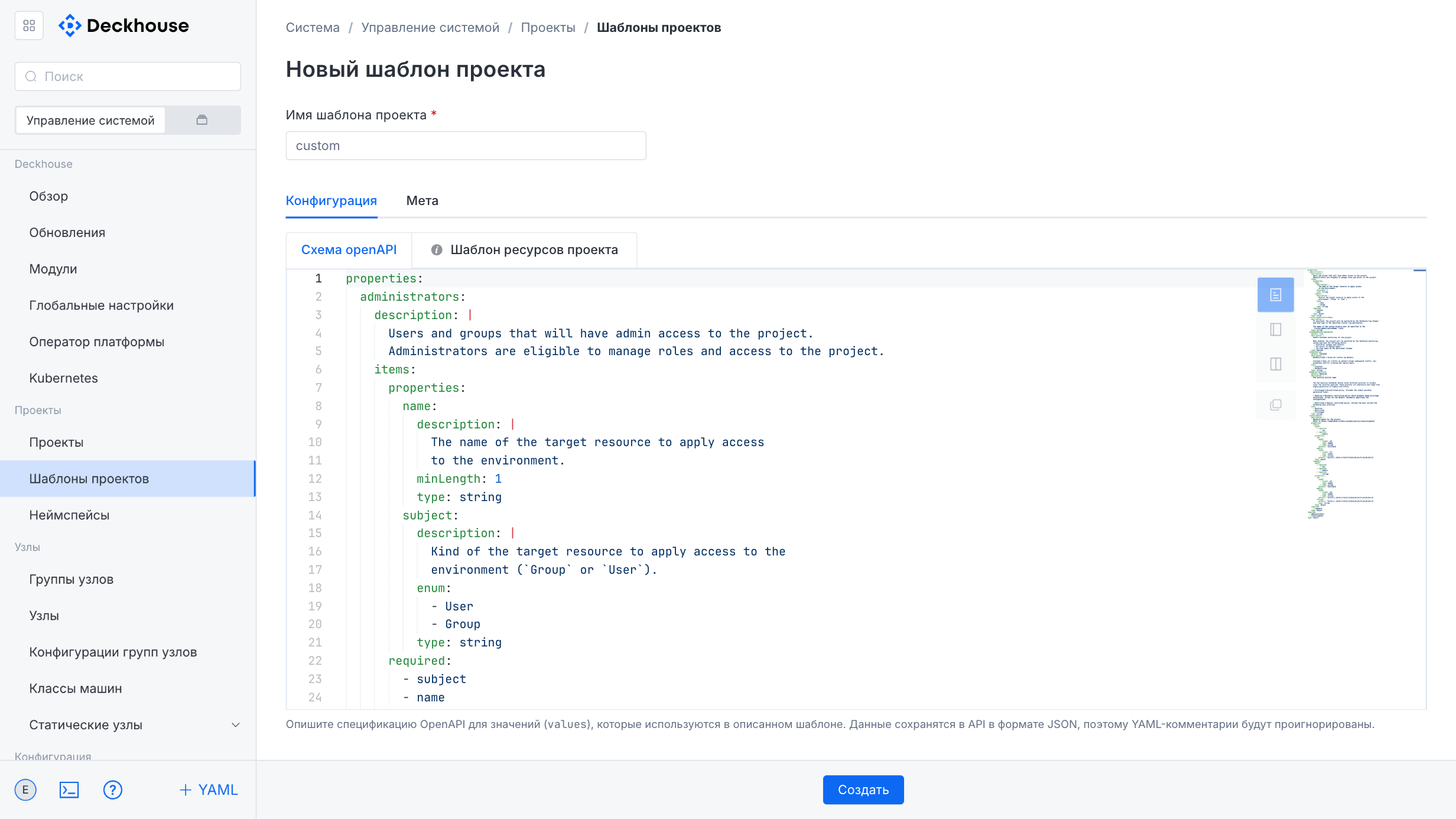Screen dimensions: 1456x819
Task: Click the Создать button
Action: (863, 790)
